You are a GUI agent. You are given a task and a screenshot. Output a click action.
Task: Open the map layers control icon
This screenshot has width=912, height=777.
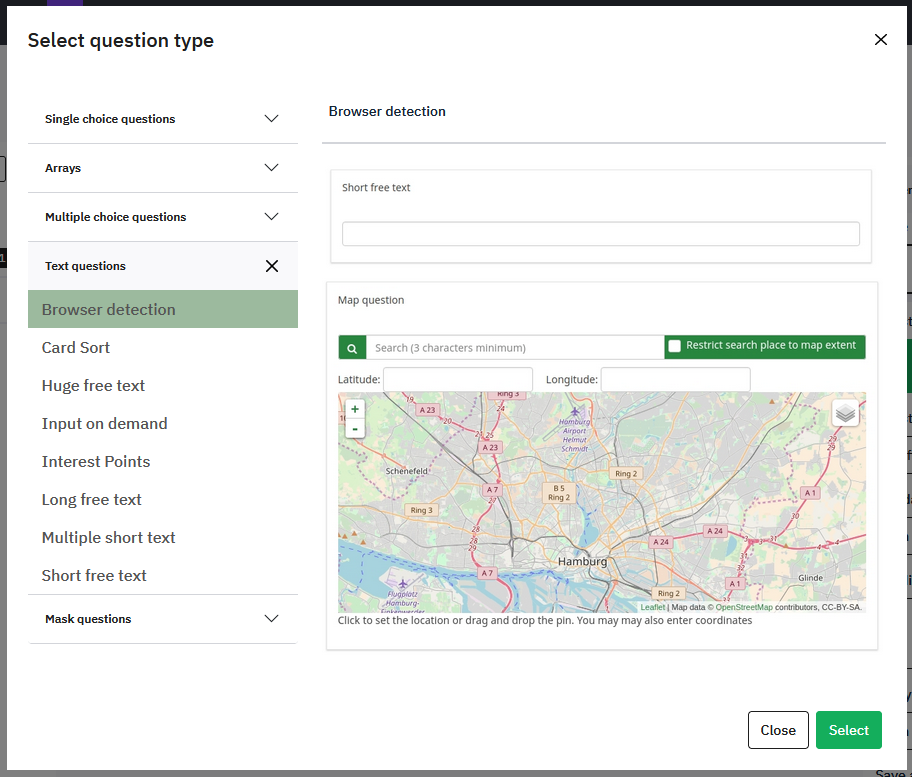click(x=845, y=413)
